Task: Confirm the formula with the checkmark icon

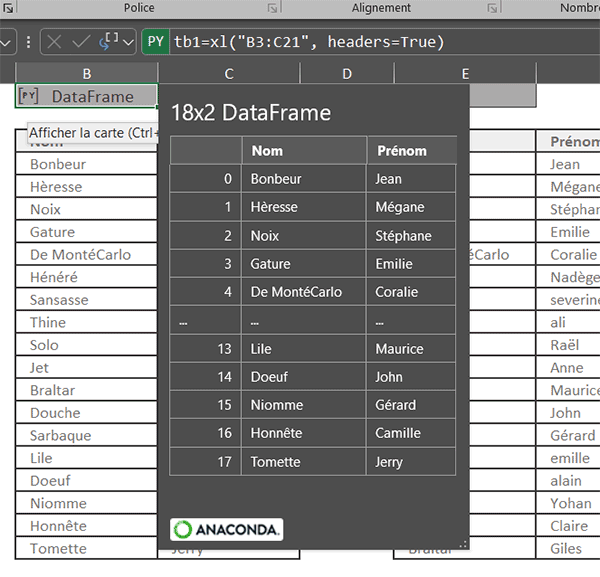Action: (81, 42)
